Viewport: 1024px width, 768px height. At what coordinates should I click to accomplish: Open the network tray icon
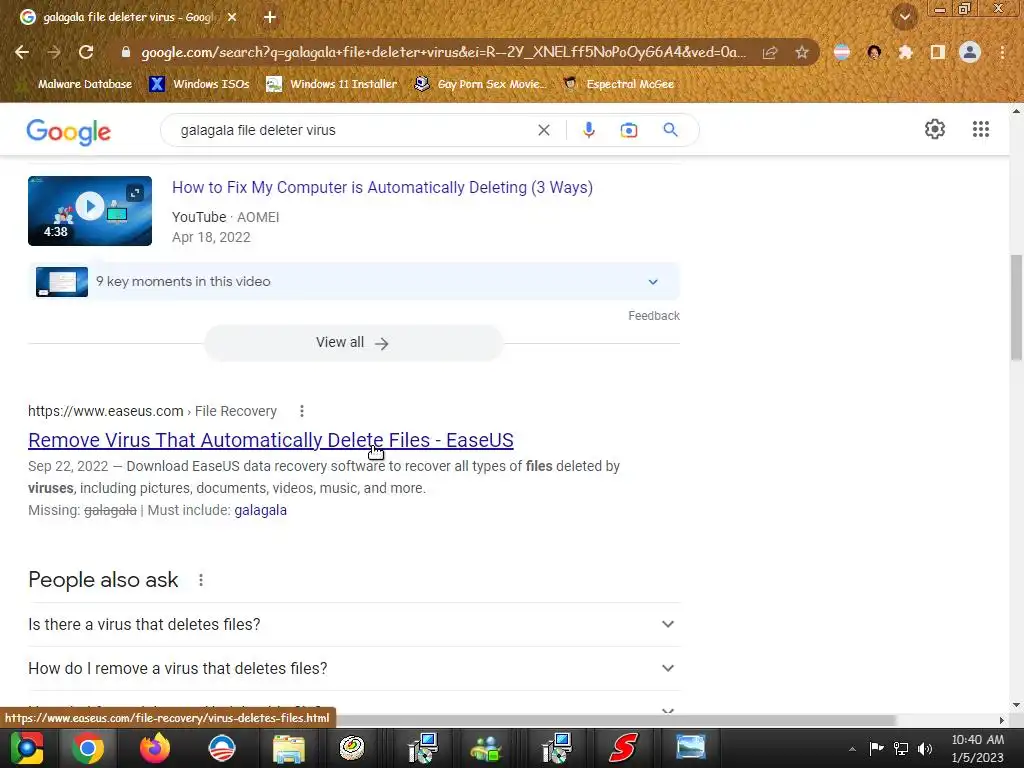pos(901,748)
